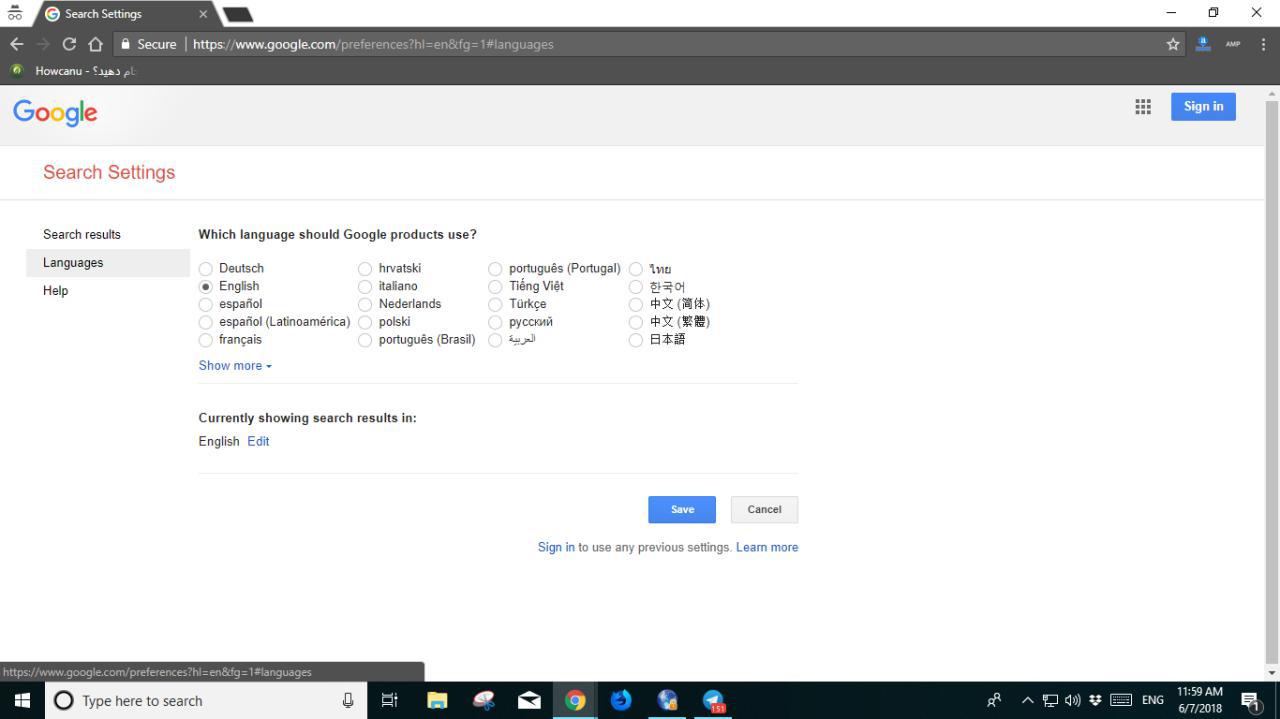Choose Tiếng Việt language
The height and width of the screenshot is (719, 1280).
tap(495, 287)
